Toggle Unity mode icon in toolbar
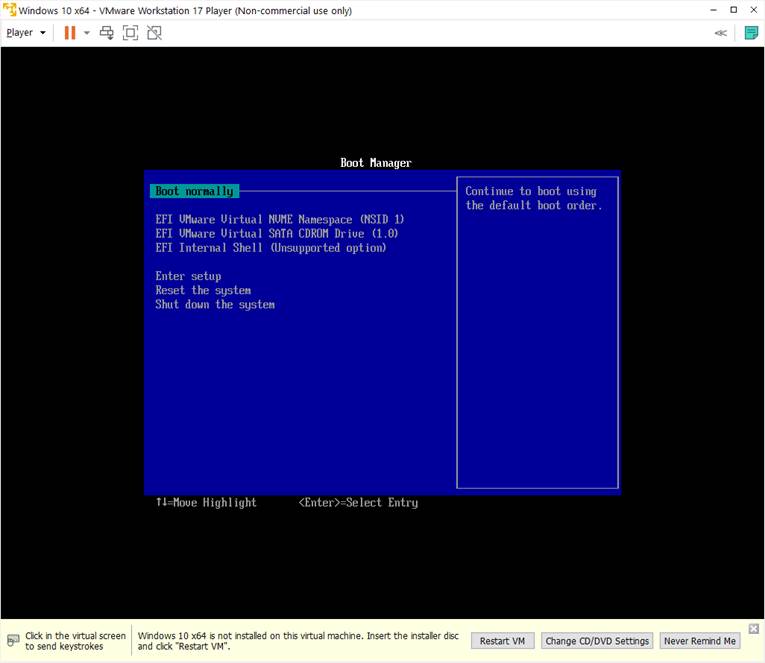The height and width of the screenshot is (663, 765). point(154,33)
